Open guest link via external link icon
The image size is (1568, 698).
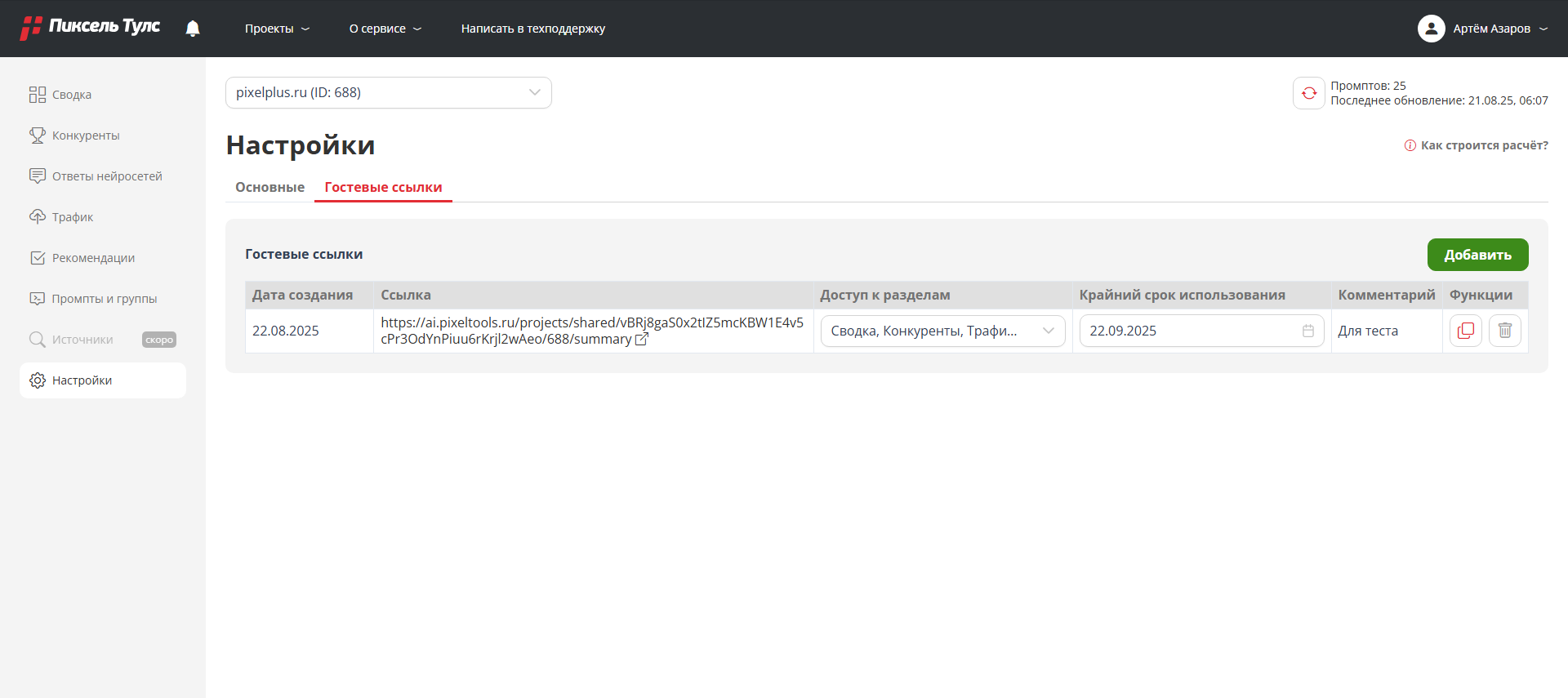pos(642,339)
